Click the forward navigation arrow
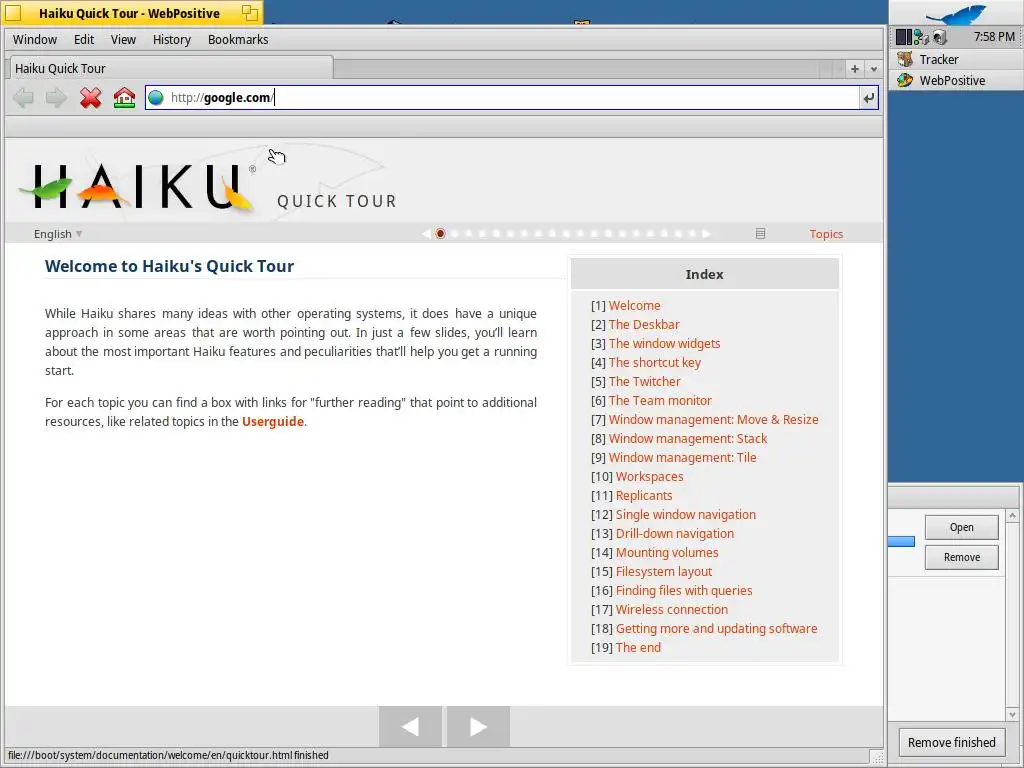 [56, 98]
